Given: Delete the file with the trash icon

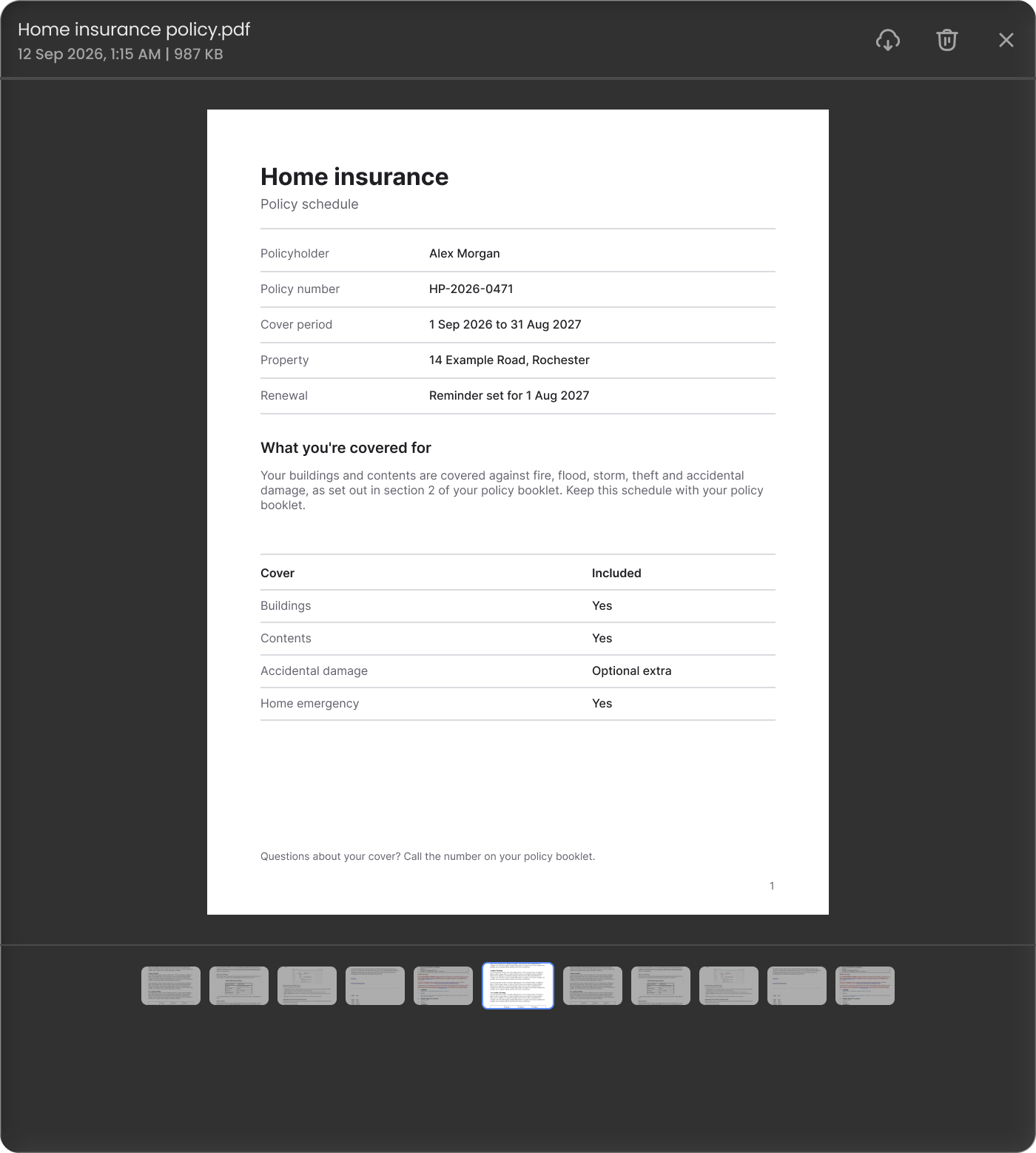Looking at the screenshot, I should click(x=947, y=40).
